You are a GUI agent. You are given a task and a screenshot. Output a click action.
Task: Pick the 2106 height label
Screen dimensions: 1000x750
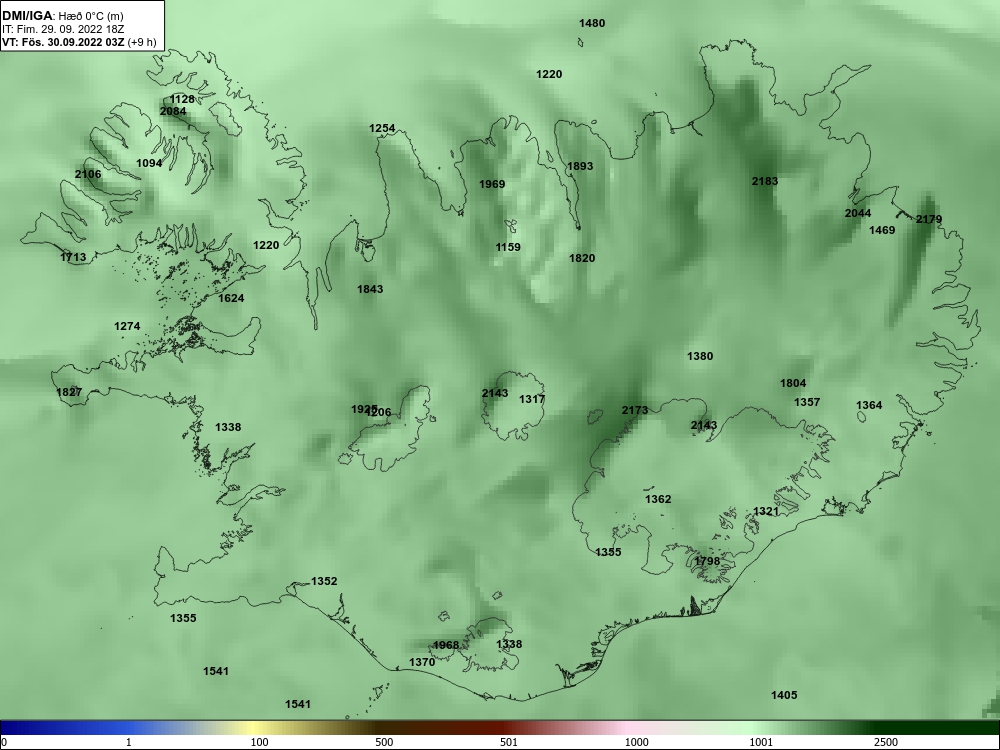(x=88, y=174)
